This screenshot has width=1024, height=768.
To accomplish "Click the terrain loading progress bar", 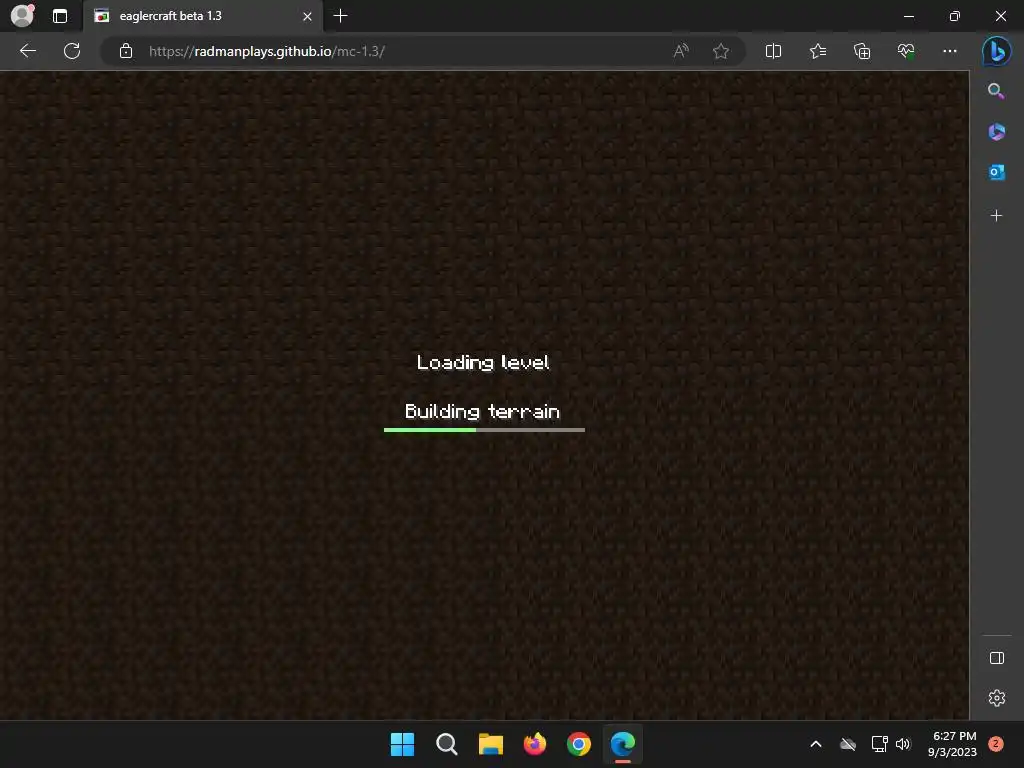I will (x=484, y=430).
